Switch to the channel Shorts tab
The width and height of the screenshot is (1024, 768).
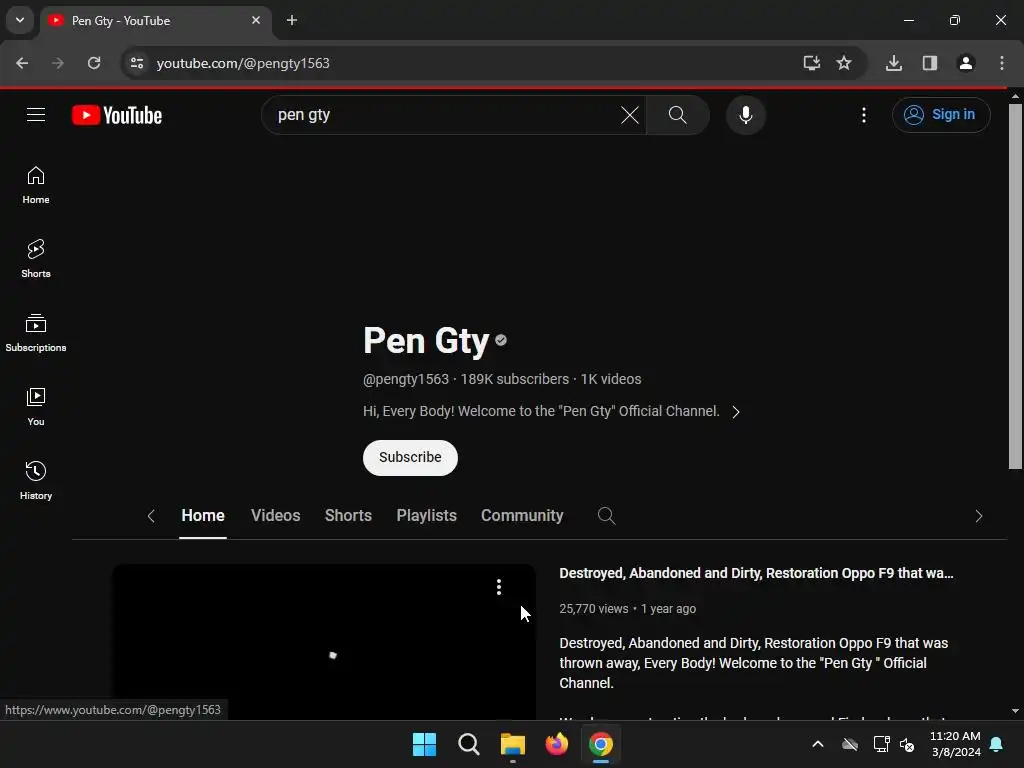coord(348,516)
